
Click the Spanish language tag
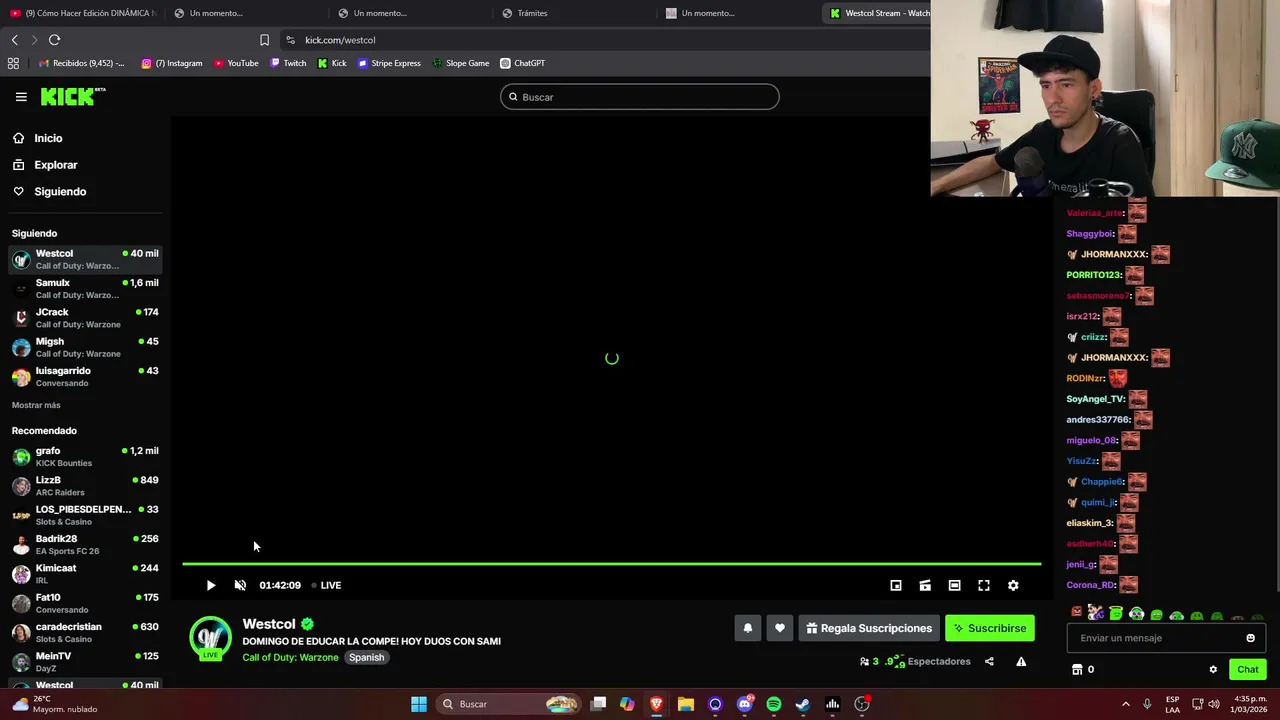[366, 657]
